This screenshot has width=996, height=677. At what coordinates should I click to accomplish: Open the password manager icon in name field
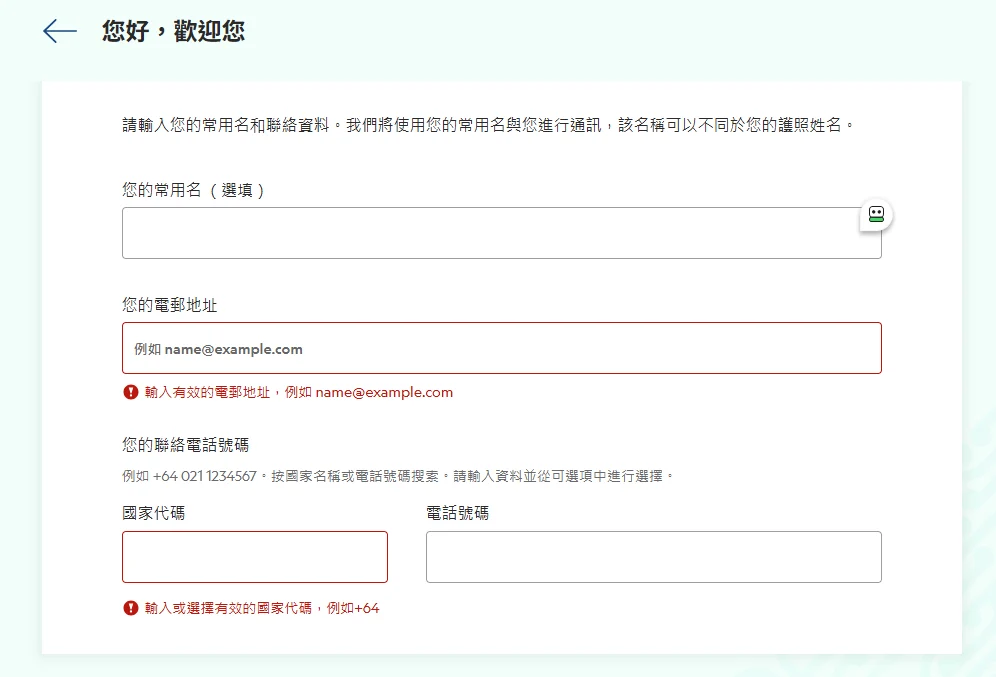tap(876, 215)
